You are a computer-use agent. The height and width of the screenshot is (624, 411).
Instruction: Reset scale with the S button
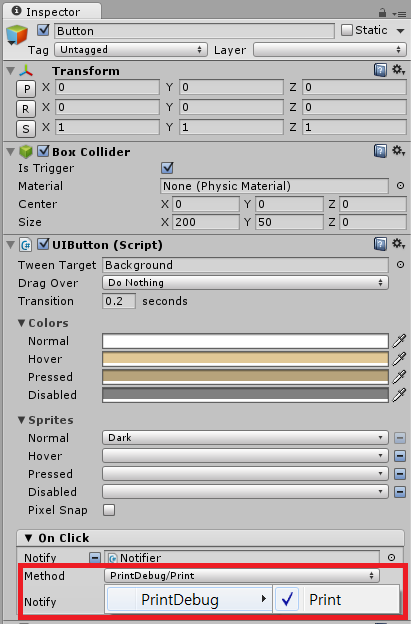(x=26, y=129)
